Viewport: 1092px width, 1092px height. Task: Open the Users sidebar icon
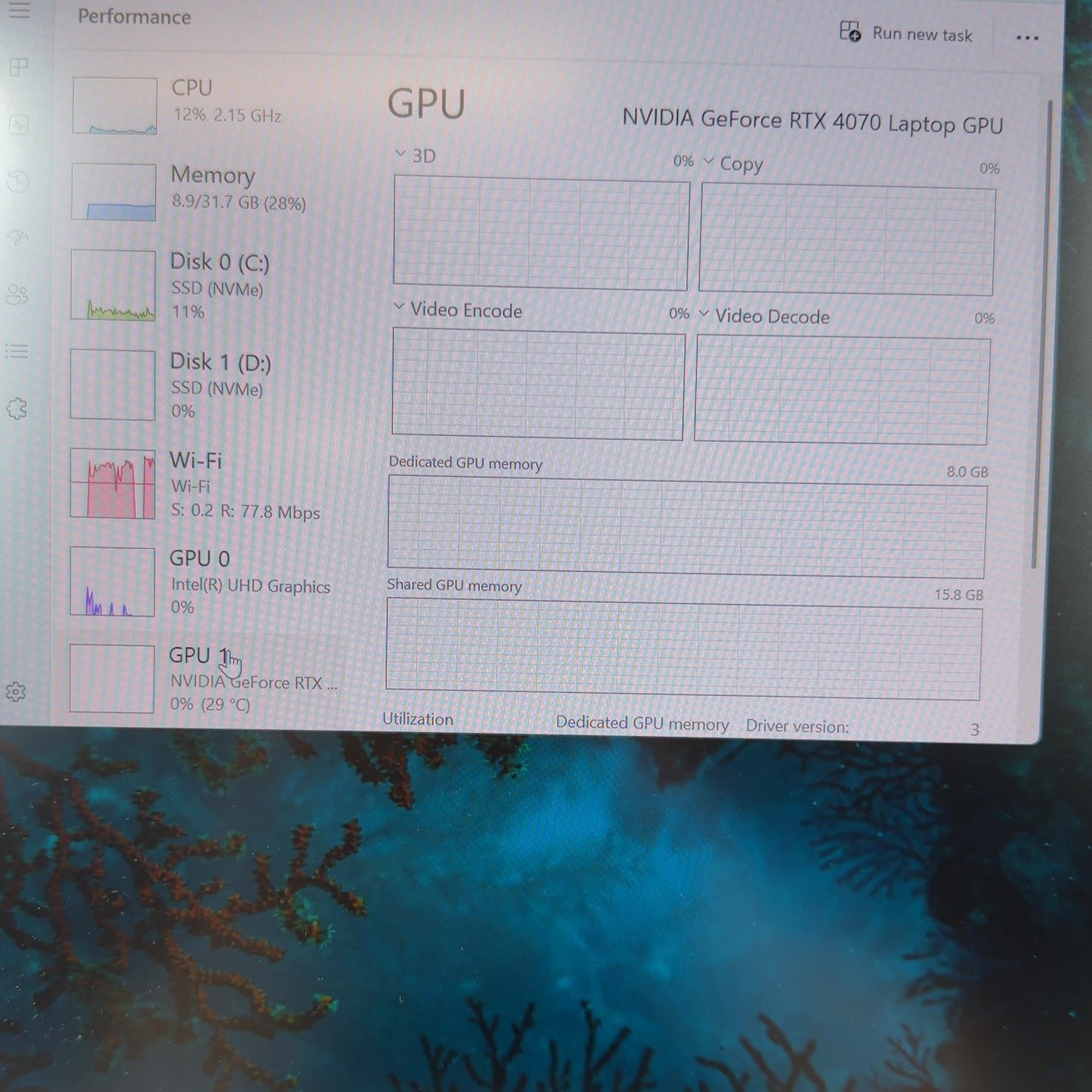click(x=17, y=295)
